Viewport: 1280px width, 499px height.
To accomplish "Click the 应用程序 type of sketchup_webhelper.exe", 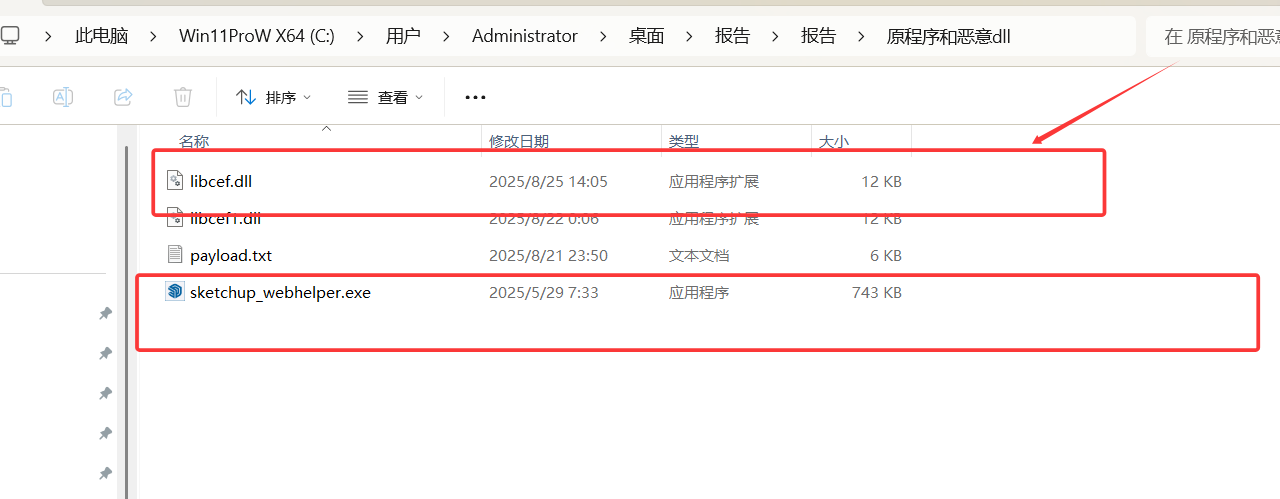I will pos(699,292).
